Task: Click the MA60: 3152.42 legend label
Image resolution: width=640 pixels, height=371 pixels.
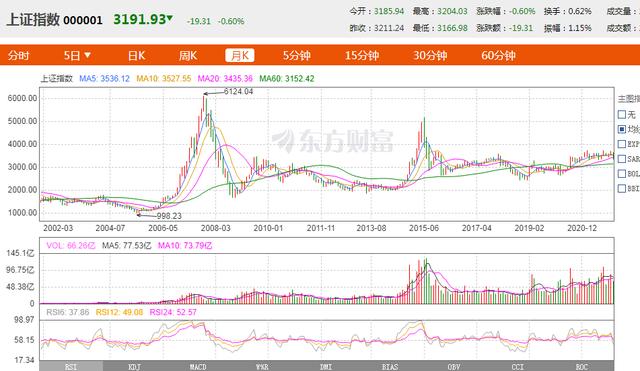Action: [x=287, y=78]
